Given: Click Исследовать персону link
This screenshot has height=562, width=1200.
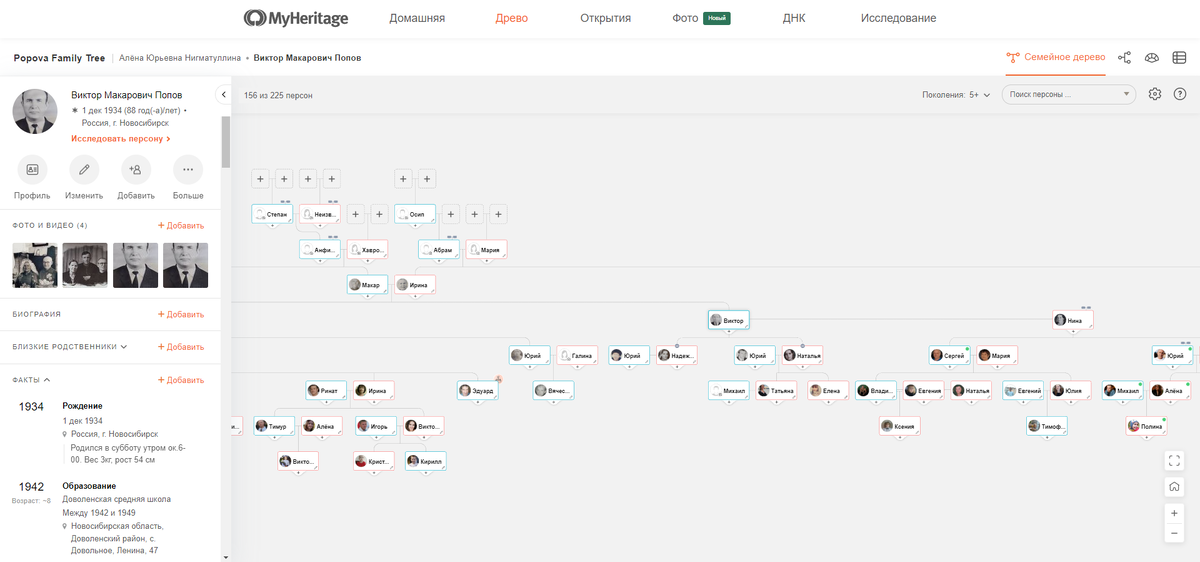Looking at the screenshot, I should point(120,139).
